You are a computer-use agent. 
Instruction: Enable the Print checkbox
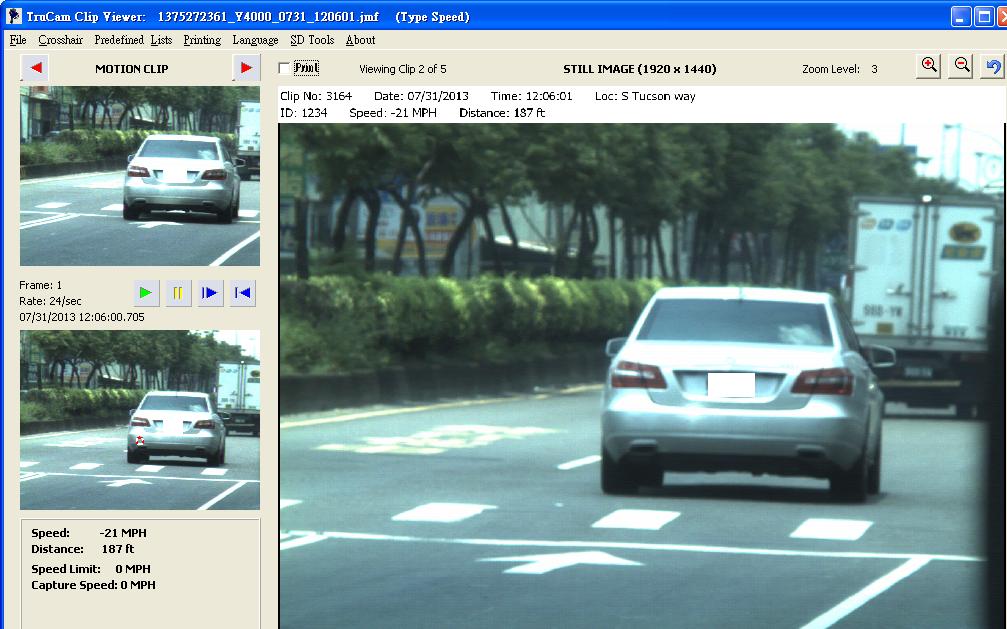[x=285, y=68]
